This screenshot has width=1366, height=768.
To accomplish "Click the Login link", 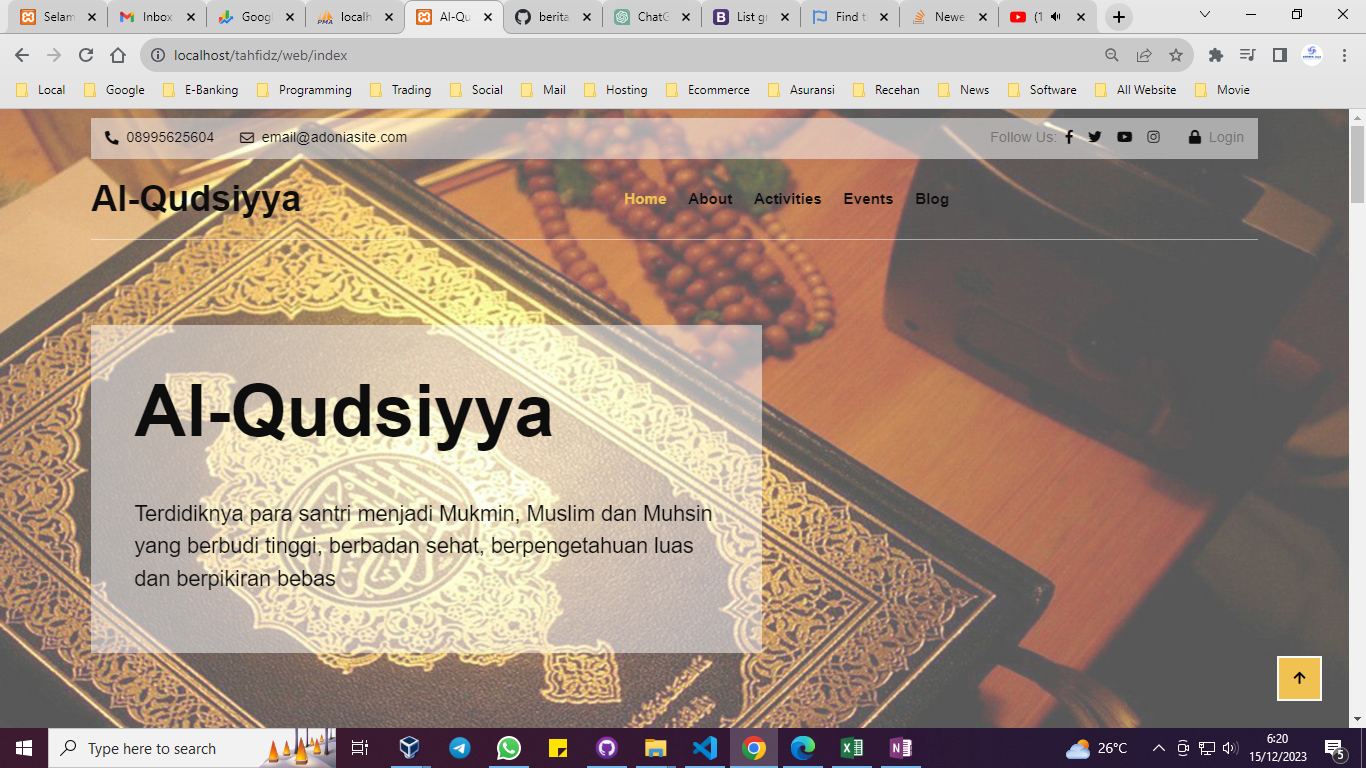I will [1216, 137].
